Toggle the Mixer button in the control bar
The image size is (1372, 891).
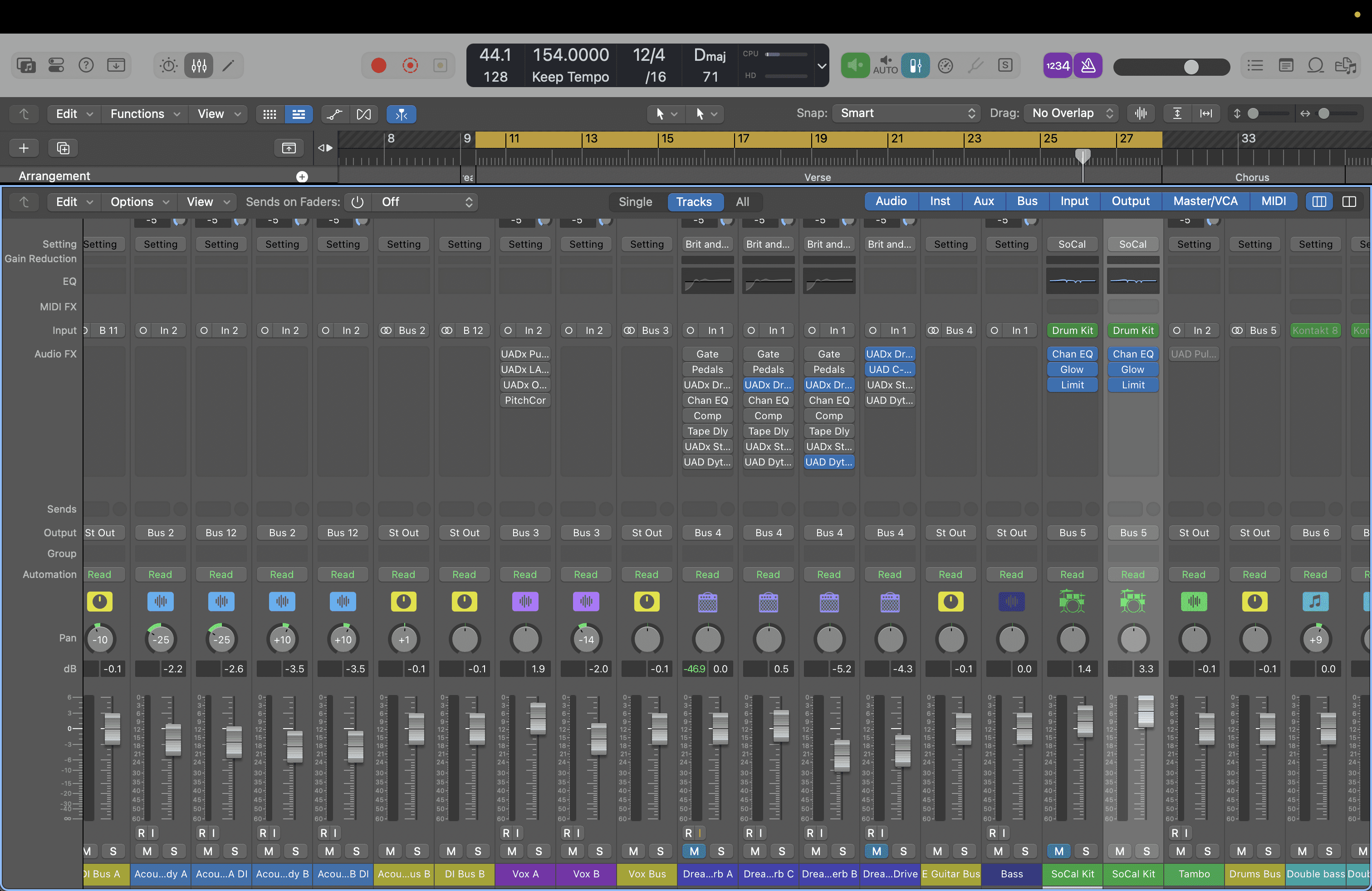click(x=199, y=65)
